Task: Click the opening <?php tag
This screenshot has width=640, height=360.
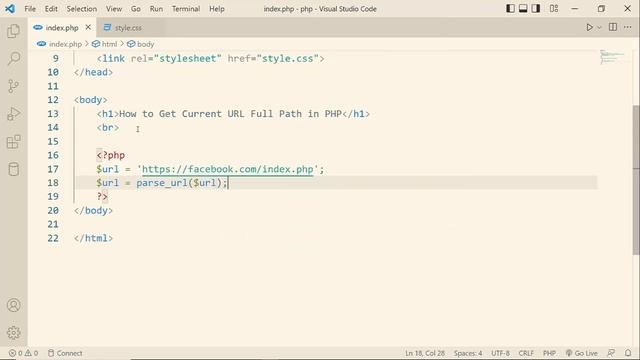Action: pyautogui.click(x=111, y=155)
